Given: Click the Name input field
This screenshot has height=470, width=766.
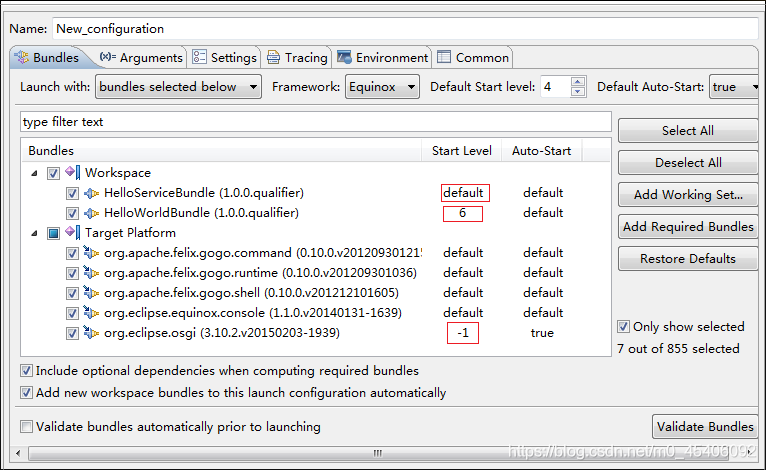Looking at the screenshot, I should pyautogui.click(x=405, y=28).
